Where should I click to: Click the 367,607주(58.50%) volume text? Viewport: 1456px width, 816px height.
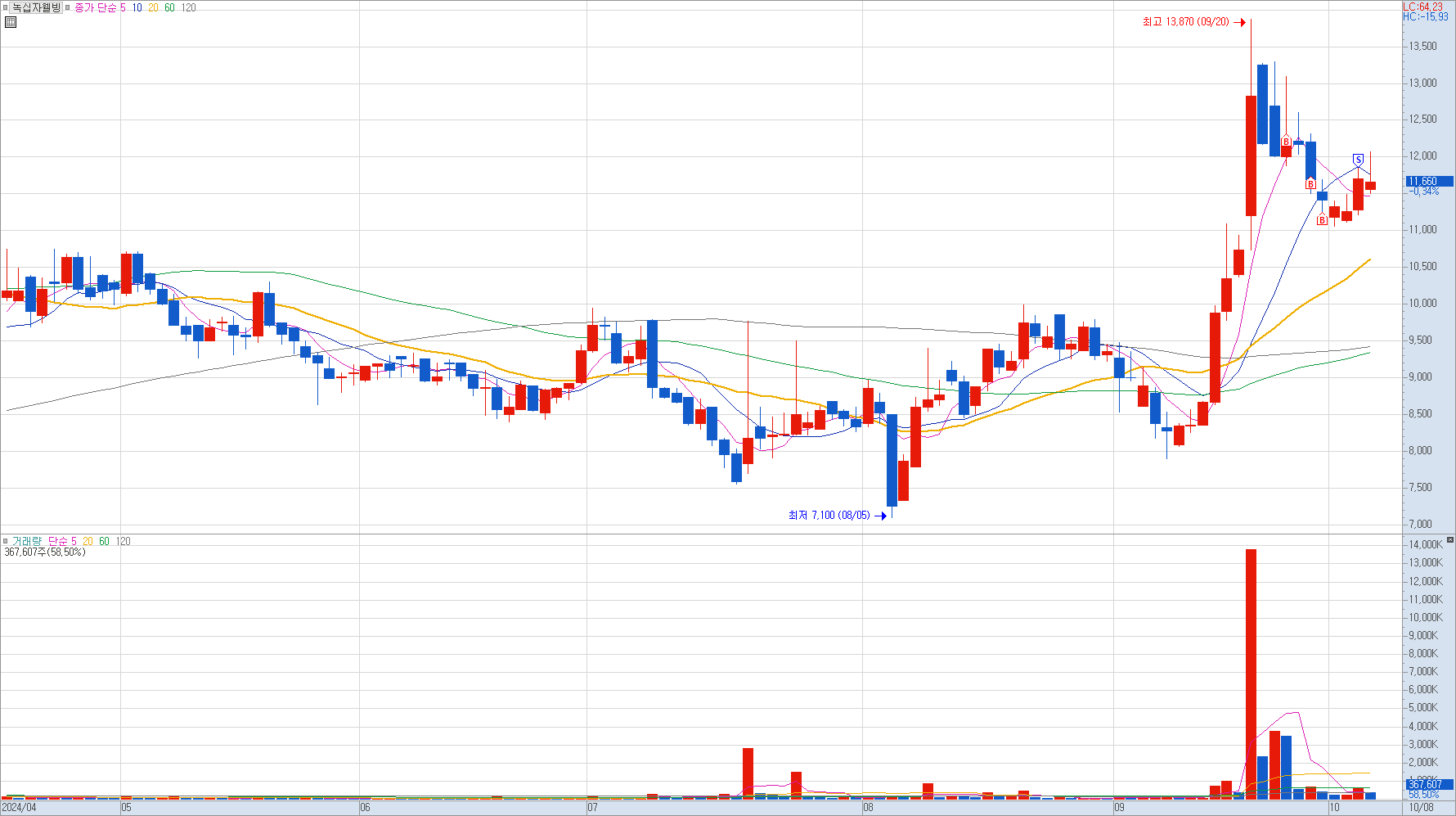pos(44,552)
